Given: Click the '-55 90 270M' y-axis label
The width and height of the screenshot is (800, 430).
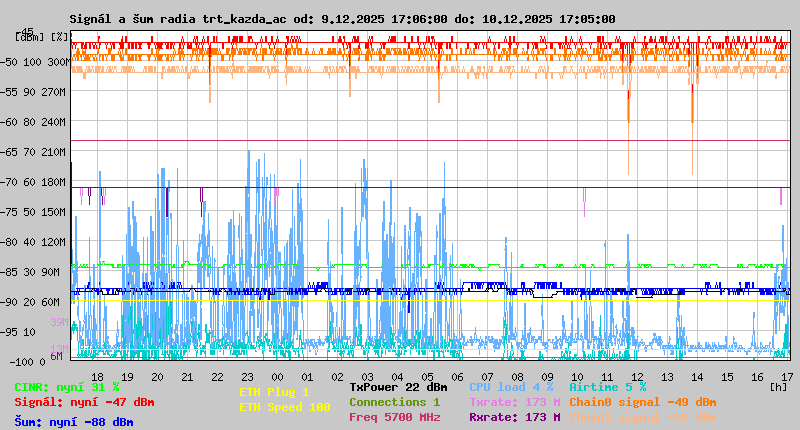Looking at the screenshot, I should click(x=33, y=92).
